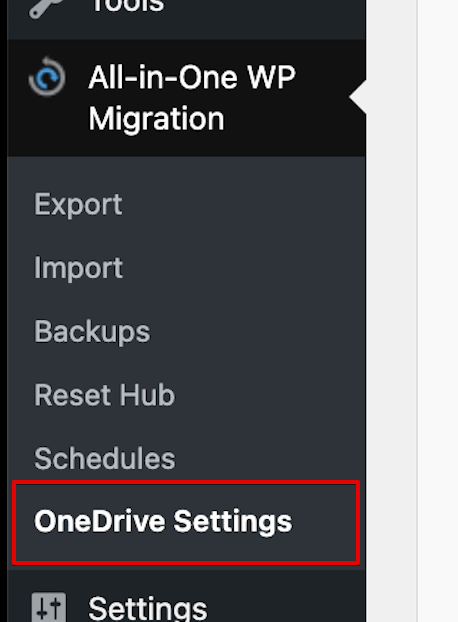View the Schedules submenu page

(104, 458)
